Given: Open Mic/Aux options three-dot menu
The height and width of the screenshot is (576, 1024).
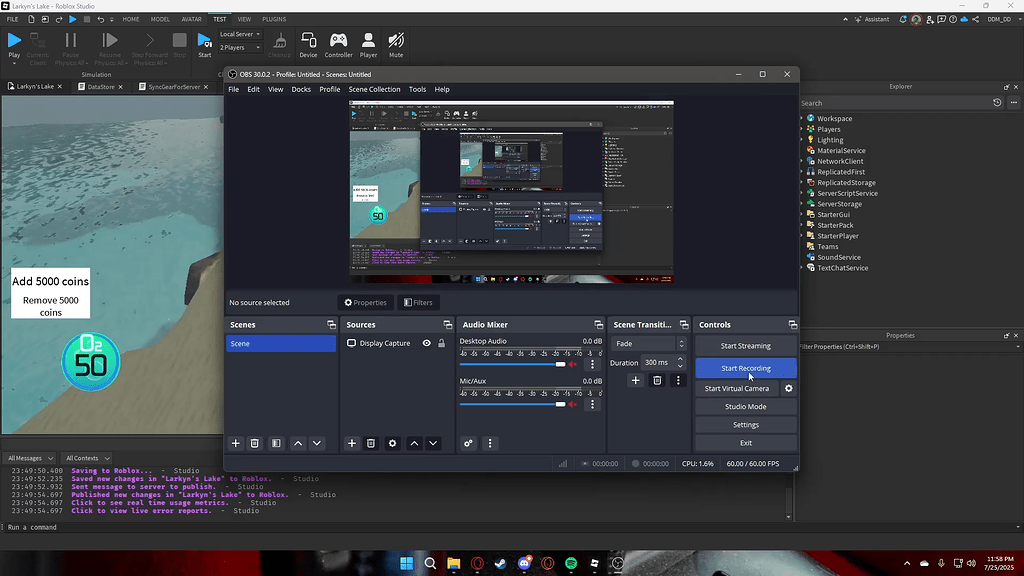Looking at the screenshot, I should coord(592,404).
